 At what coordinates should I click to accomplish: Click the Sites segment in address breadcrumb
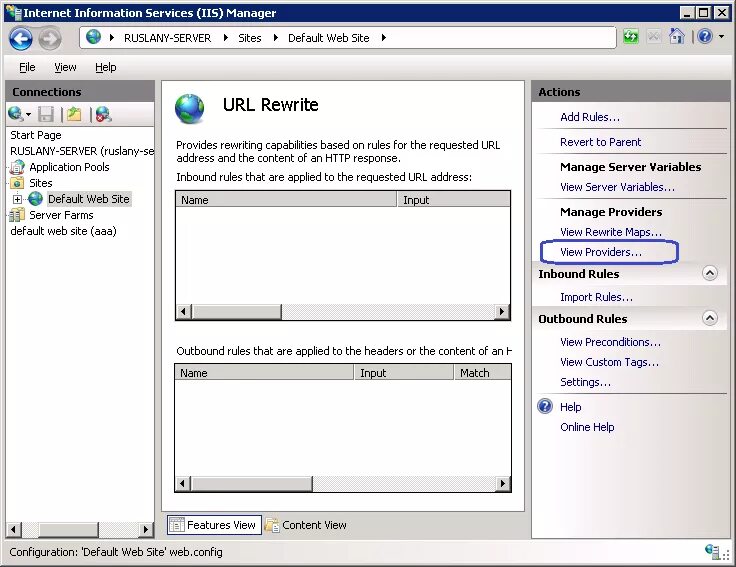(250, 38)
